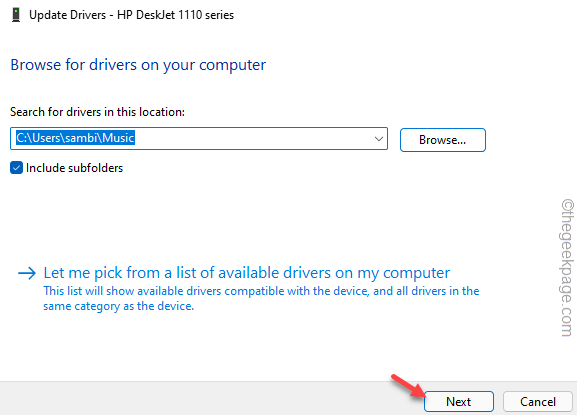This screenshot has width=577, height=415.
Task: Click the driver path input field
Action: [x=199, y=138]
